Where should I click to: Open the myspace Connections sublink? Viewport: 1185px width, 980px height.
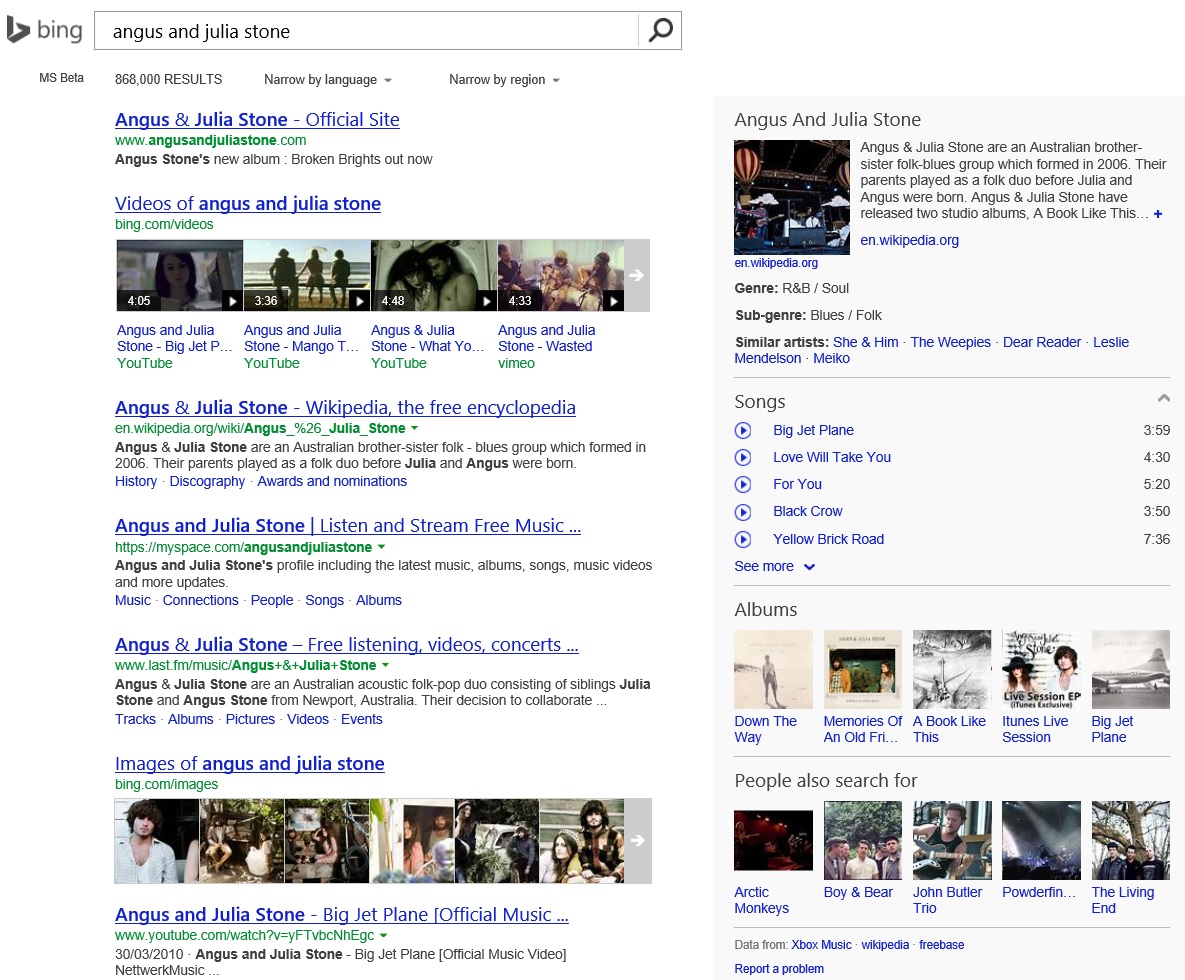point(200,600)
